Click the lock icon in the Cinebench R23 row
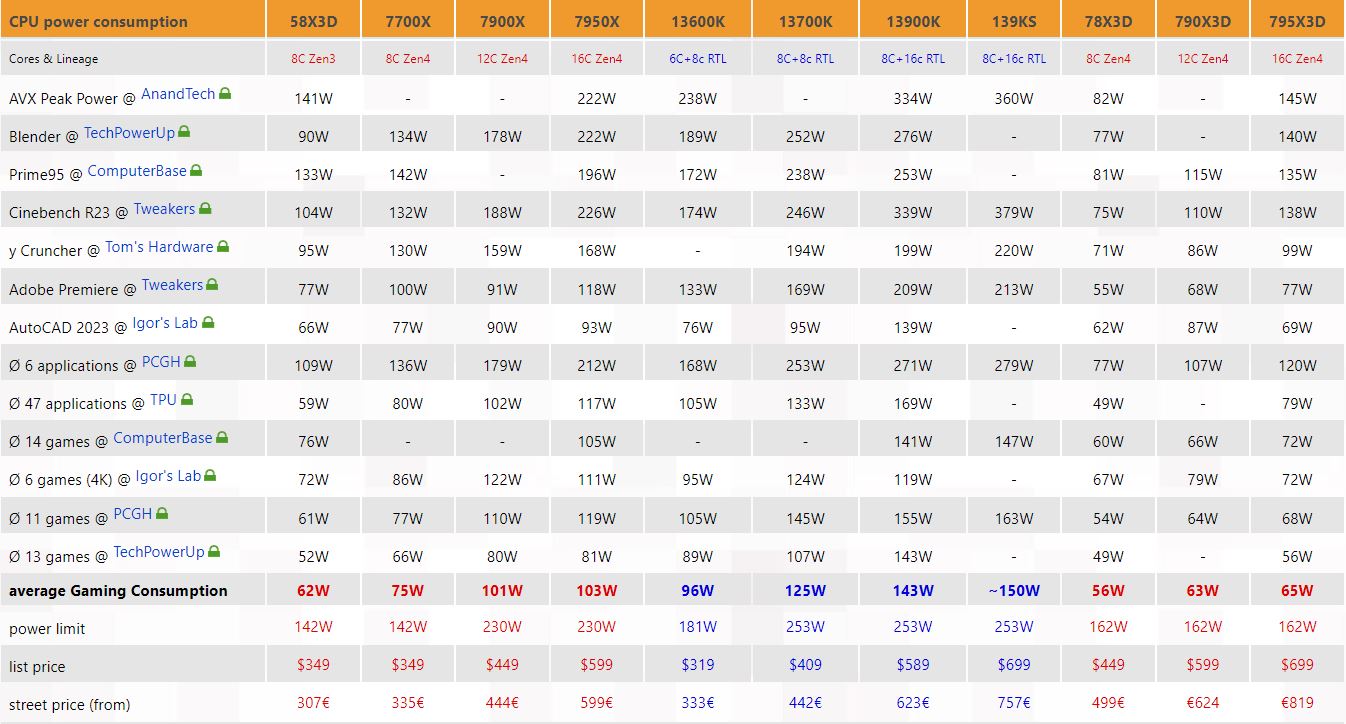 [205, 208]
